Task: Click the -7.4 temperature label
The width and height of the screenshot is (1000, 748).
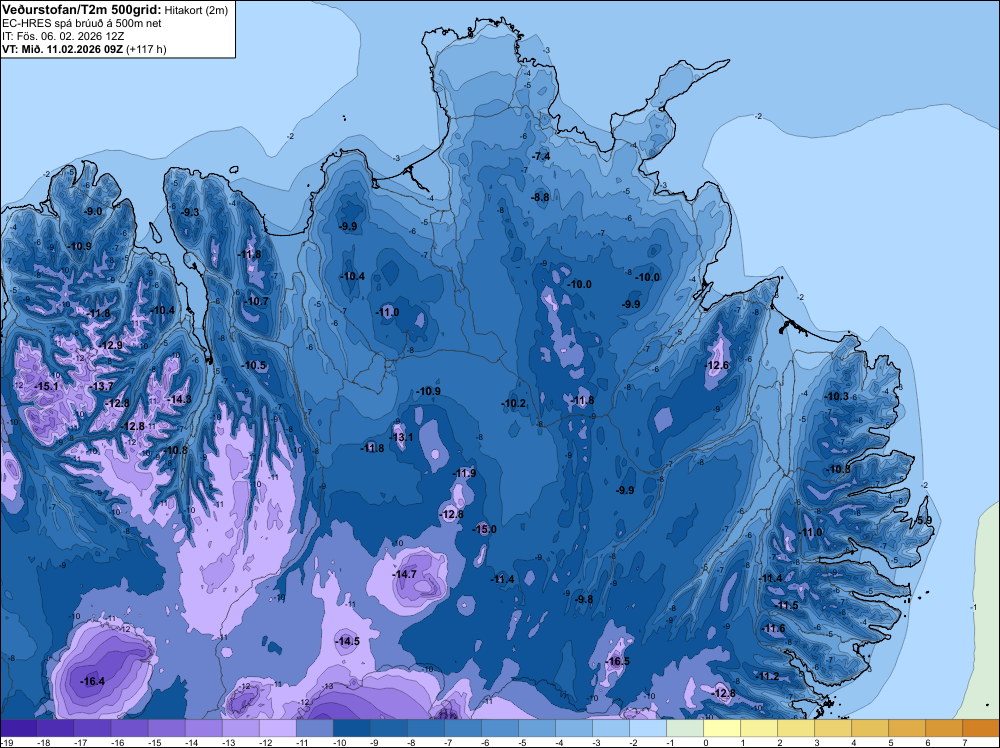Action: (x=541, y=156)
